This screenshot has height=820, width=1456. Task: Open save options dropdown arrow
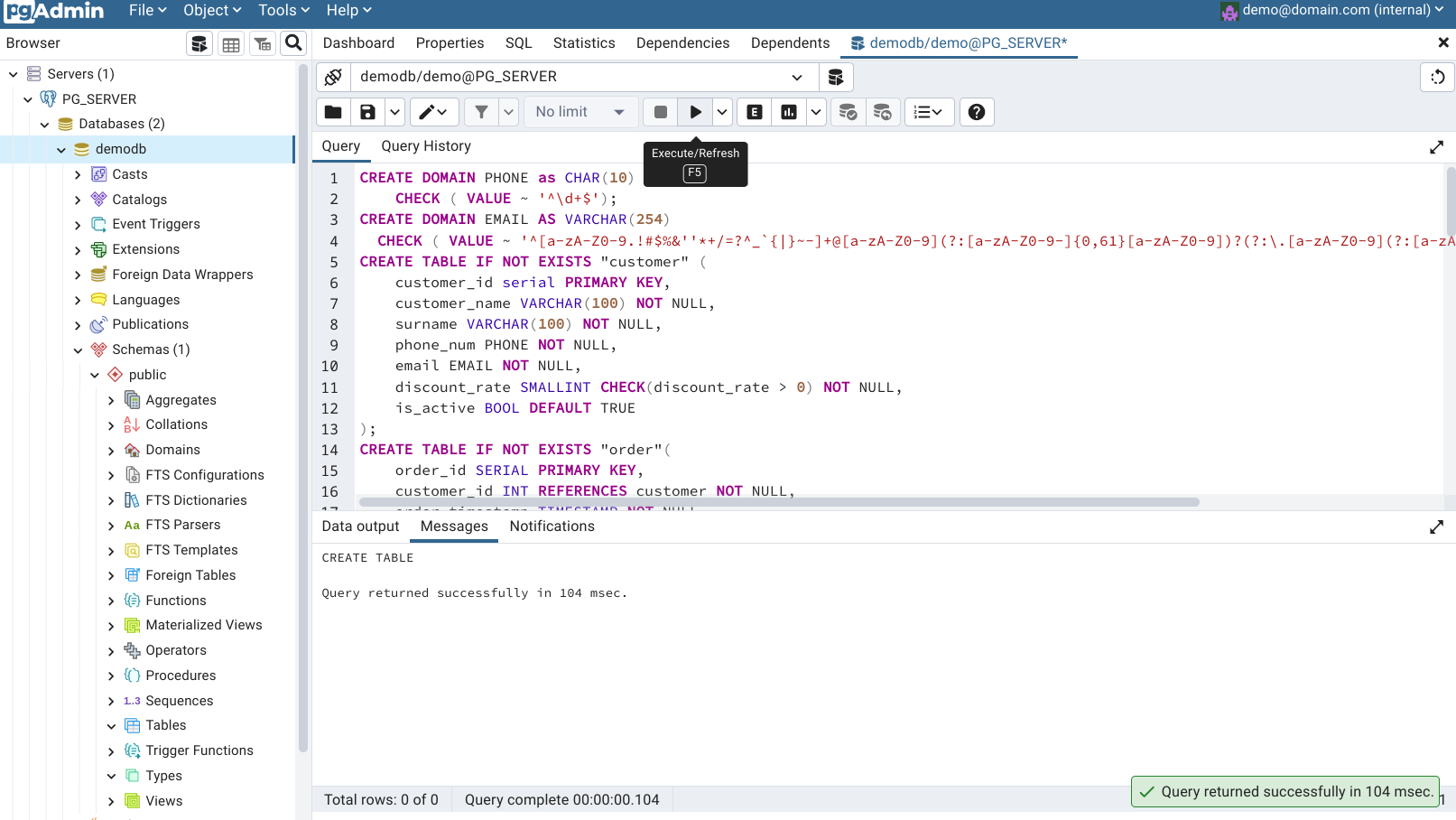pyautogui.click(x=395, y=112)
